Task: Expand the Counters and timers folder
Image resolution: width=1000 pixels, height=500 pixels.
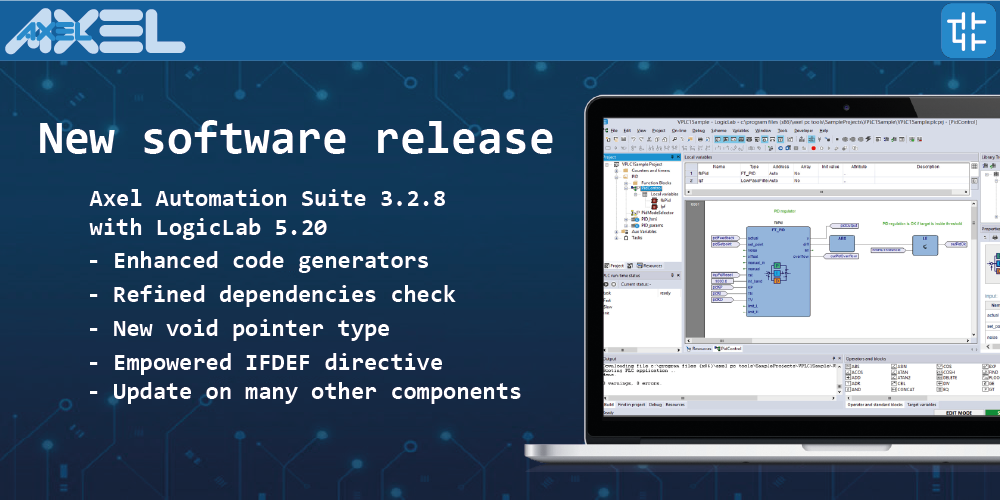Action: pos(617,170)
